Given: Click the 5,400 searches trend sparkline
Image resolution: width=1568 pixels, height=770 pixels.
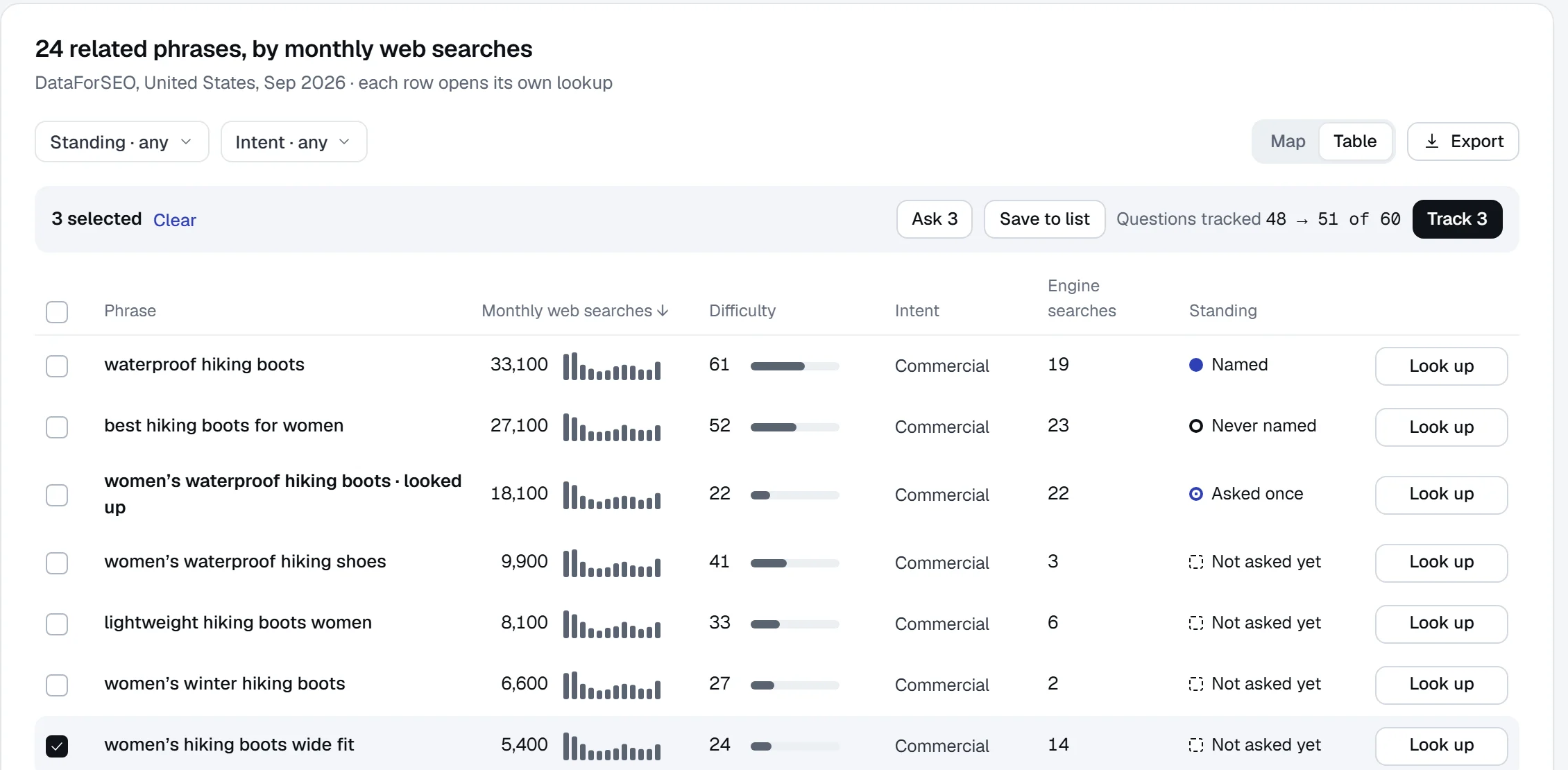Looking at the screenshot, I should coord(612,746).
